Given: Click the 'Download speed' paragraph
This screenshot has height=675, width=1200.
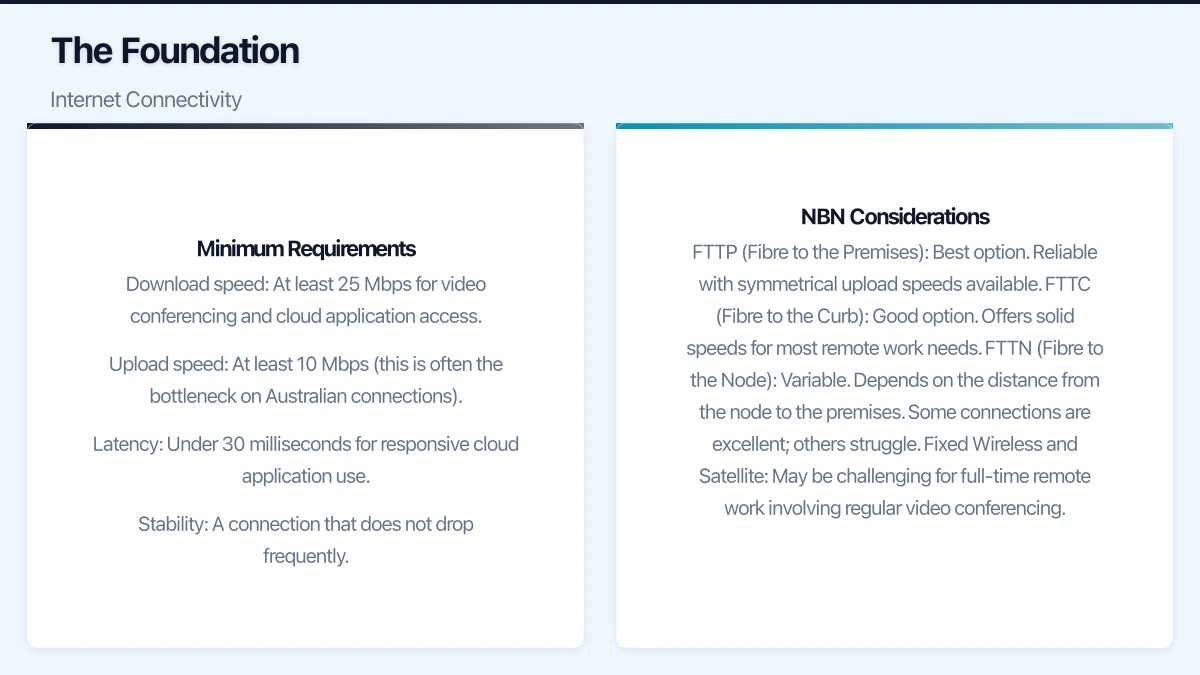Looking at the screenshot, I should (306, 300).
